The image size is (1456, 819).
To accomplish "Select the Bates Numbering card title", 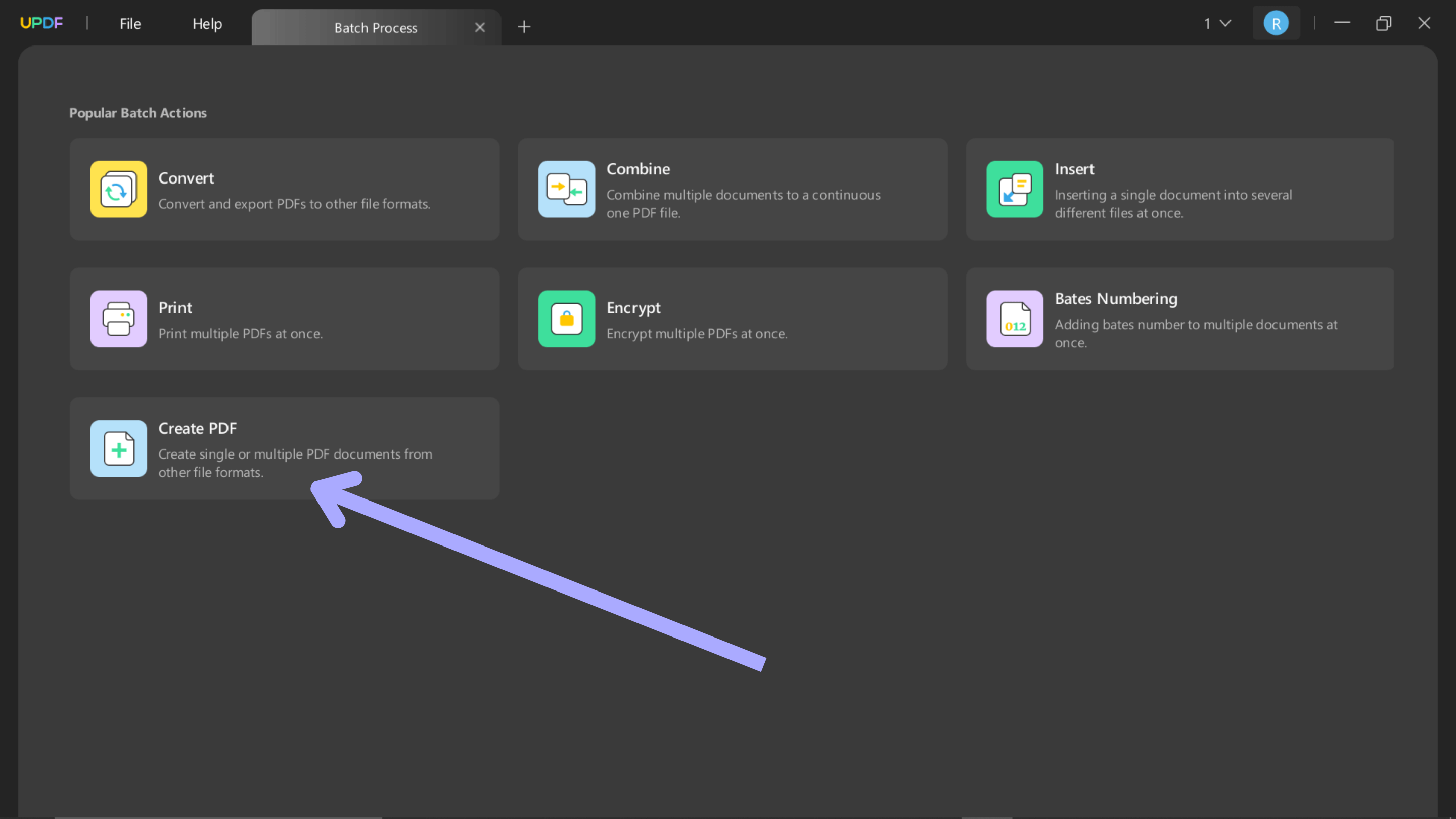I will (x=1116, y=298).
